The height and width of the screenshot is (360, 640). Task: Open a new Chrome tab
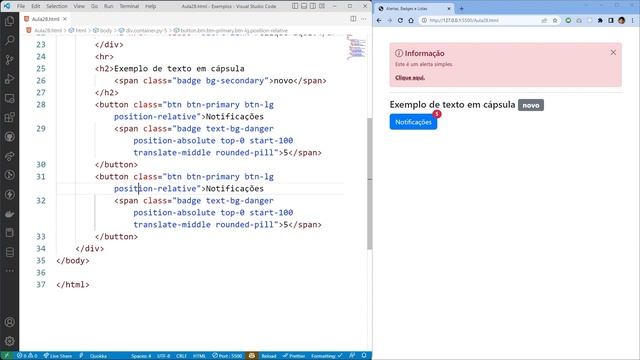coord(462,8)
